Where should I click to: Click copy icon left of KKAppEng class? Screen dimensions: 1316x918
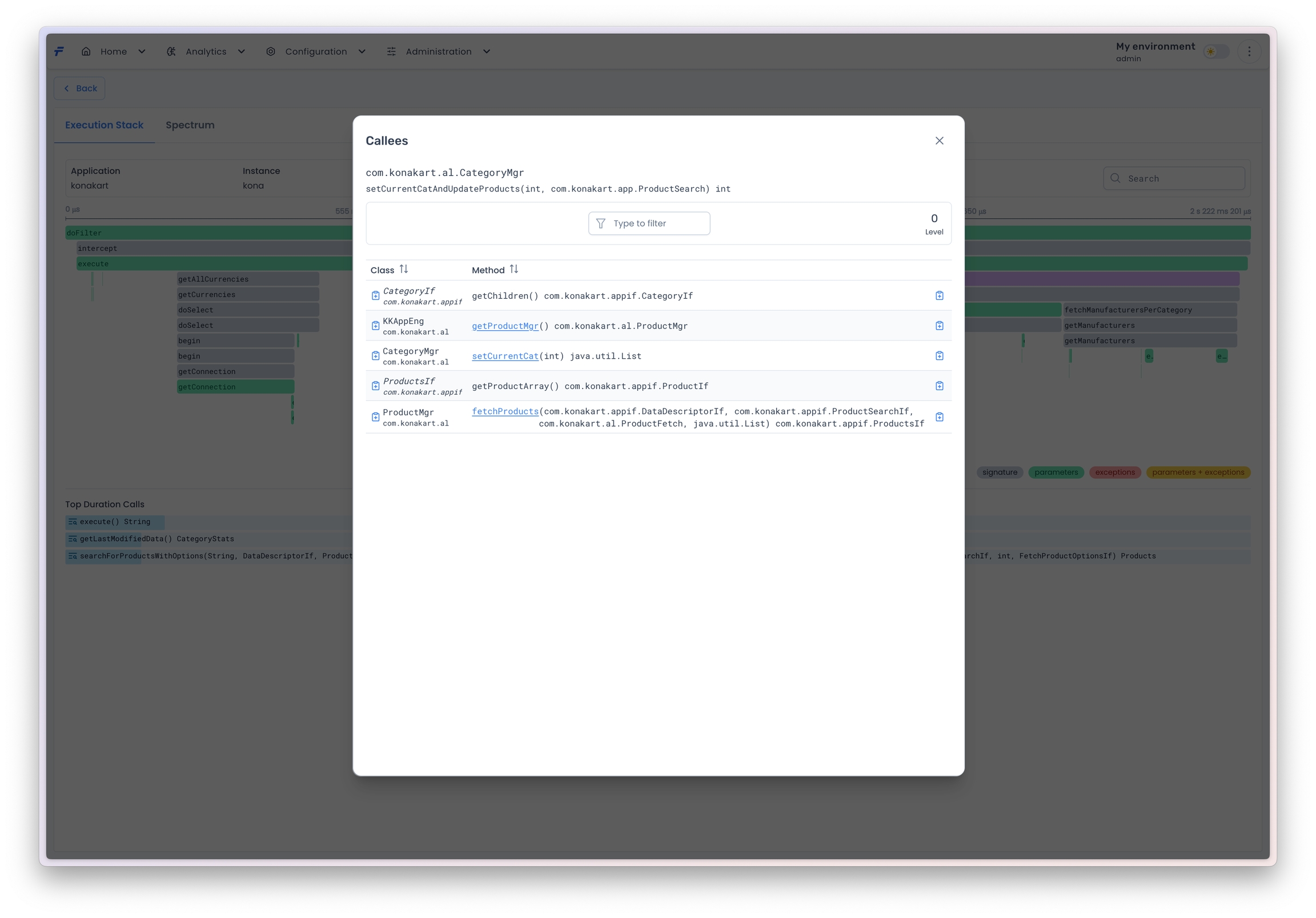pos(375,326)
